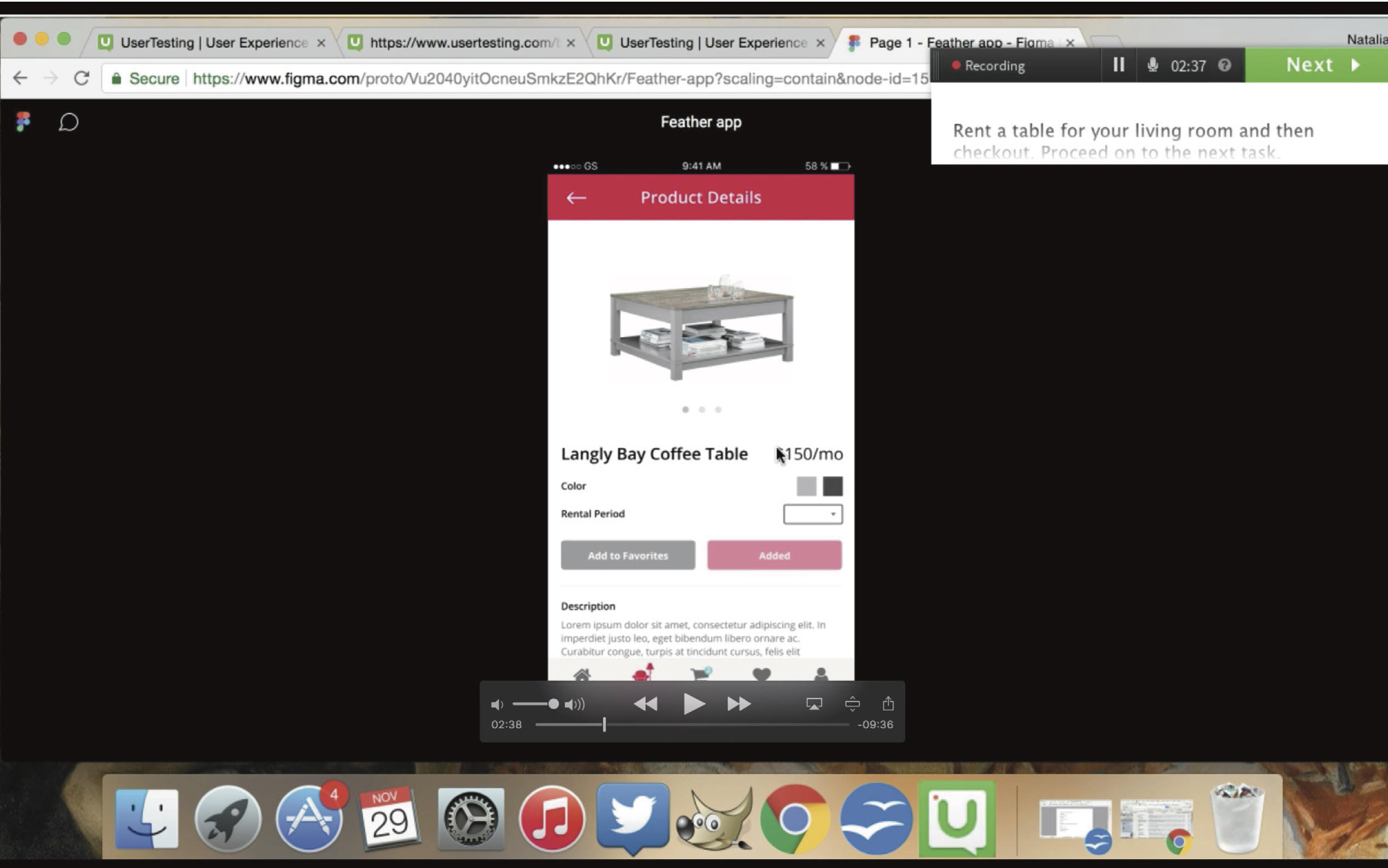
Task: Open App Store from the Dock
Action: [309, 818]
